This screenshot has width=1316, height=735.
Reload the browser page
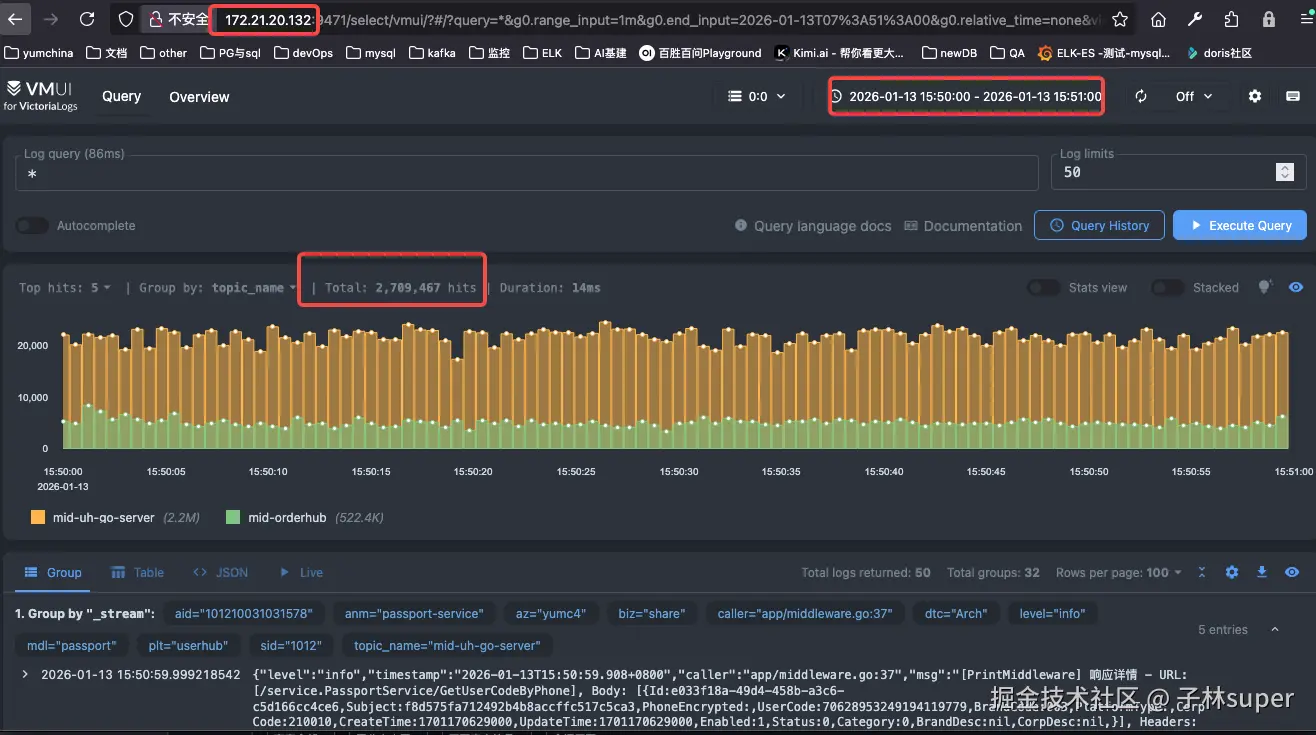87,19
